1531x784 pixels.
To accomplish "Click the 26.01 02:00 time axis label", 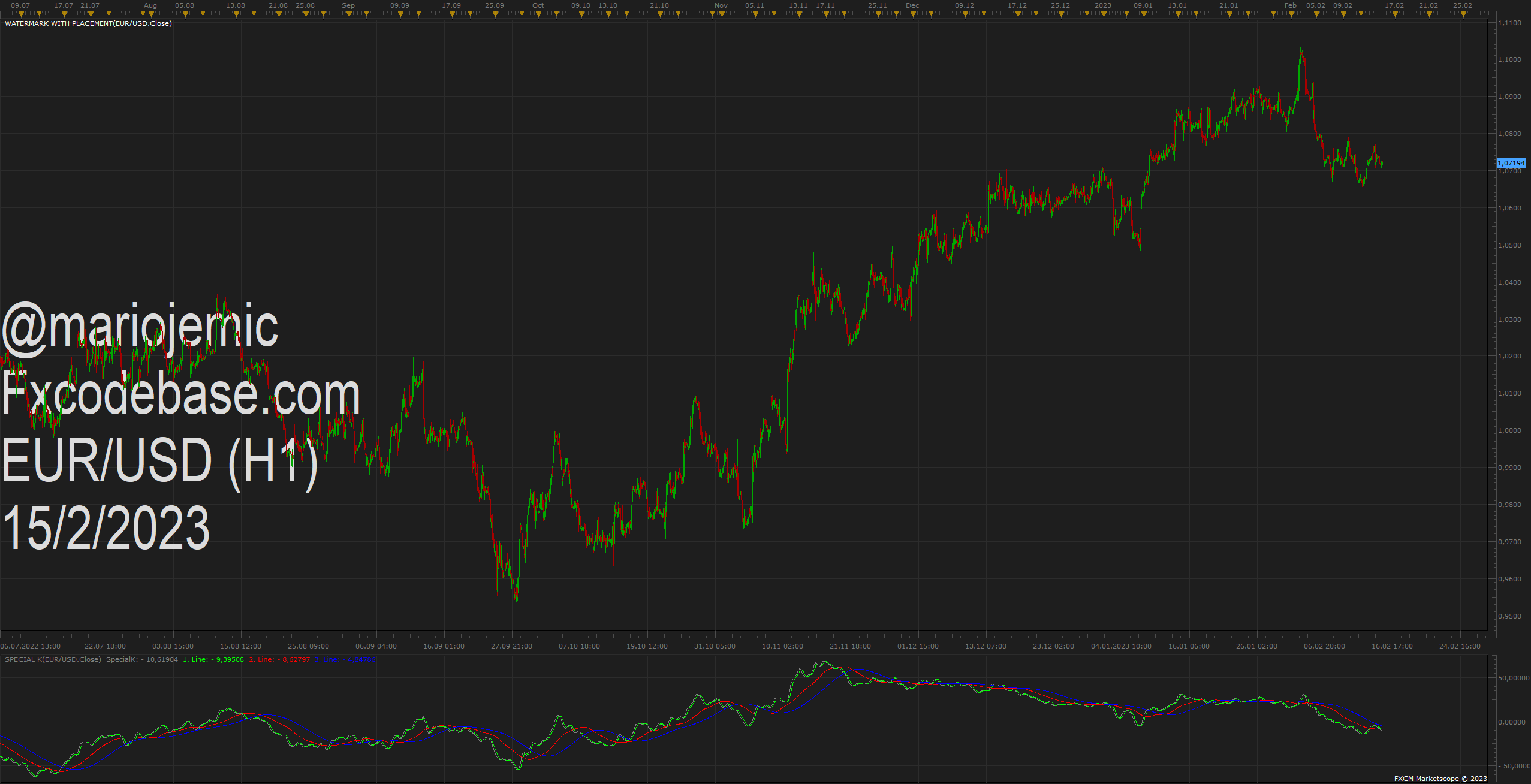I will coord(1257,646).
